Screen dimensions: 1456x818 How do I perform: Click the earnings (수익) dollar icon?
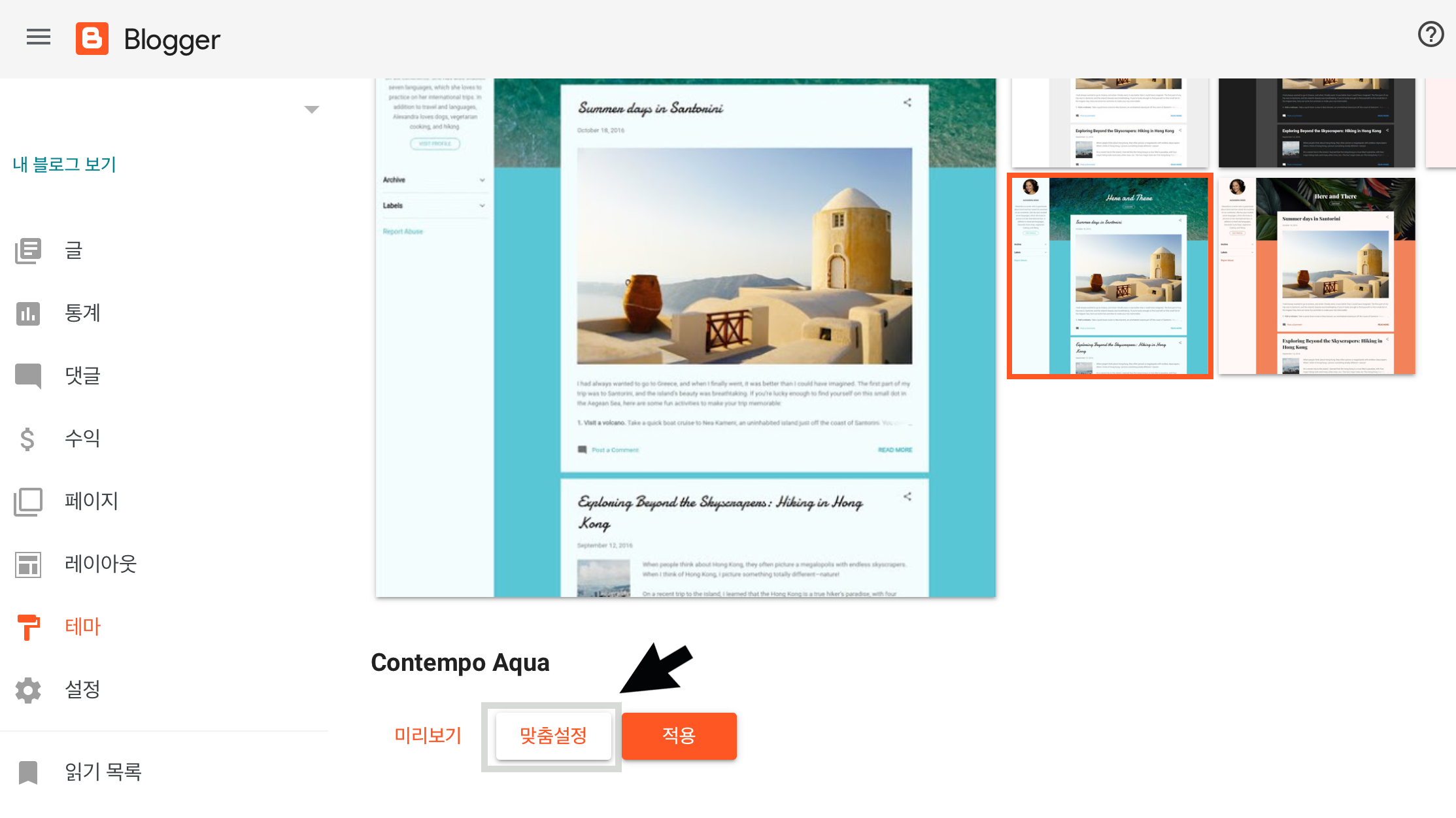pos(27,439)
